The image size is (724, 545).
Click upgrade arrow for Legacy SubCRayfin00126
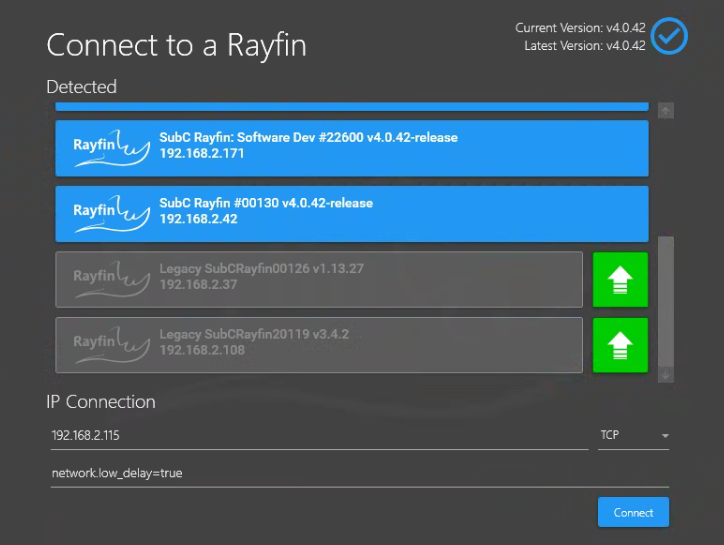click(620, 279)
